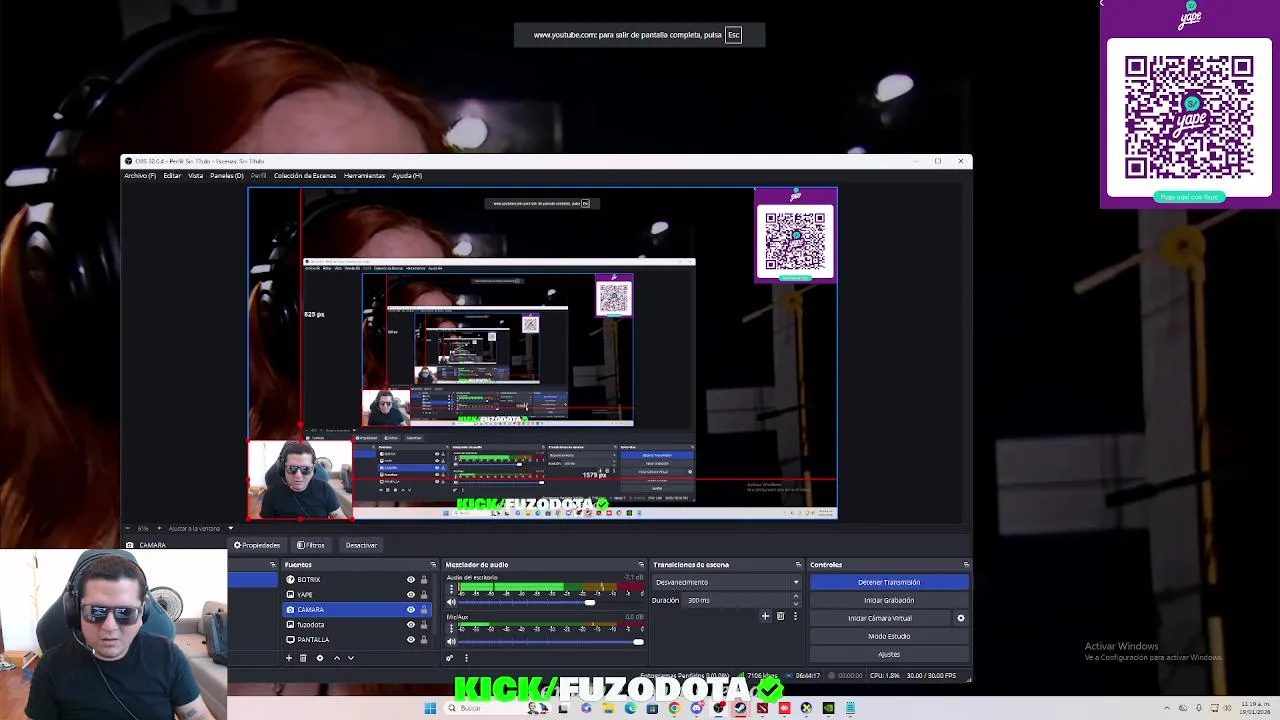Pop out the Fuentes dock panel

[433, 565]
